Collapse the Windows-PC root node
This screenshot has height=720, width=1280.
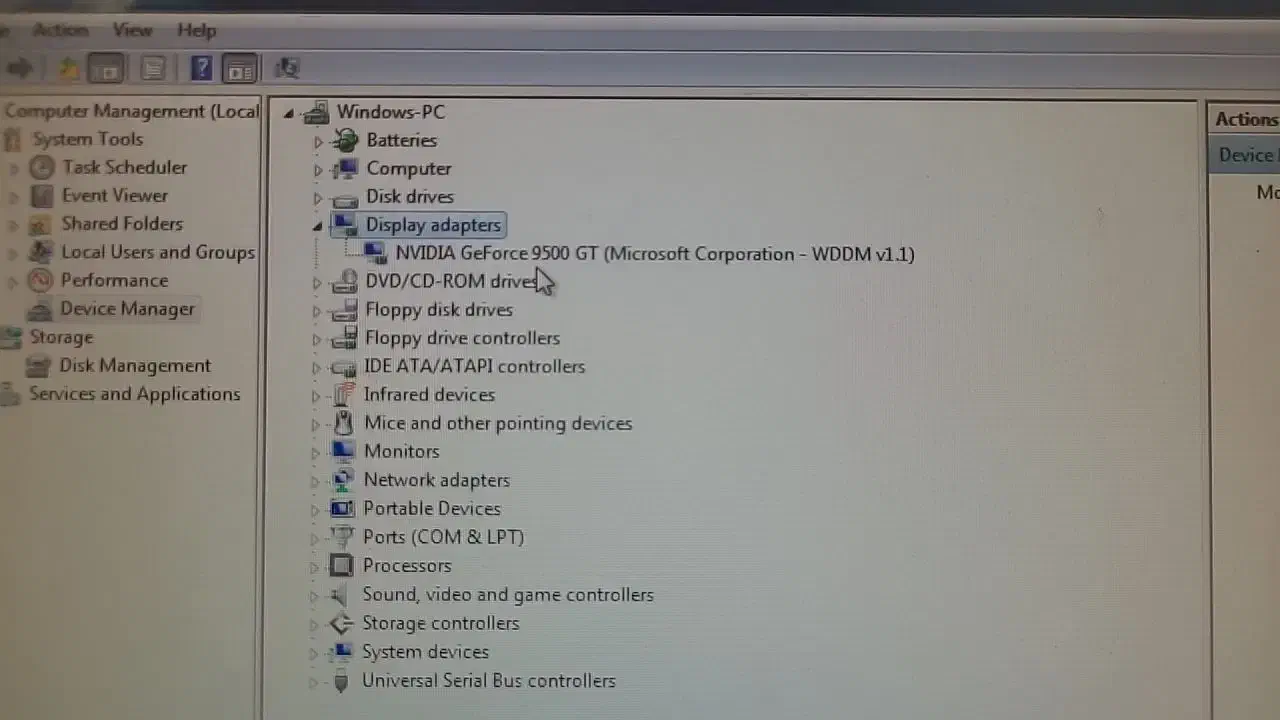(x=289, y=113)
